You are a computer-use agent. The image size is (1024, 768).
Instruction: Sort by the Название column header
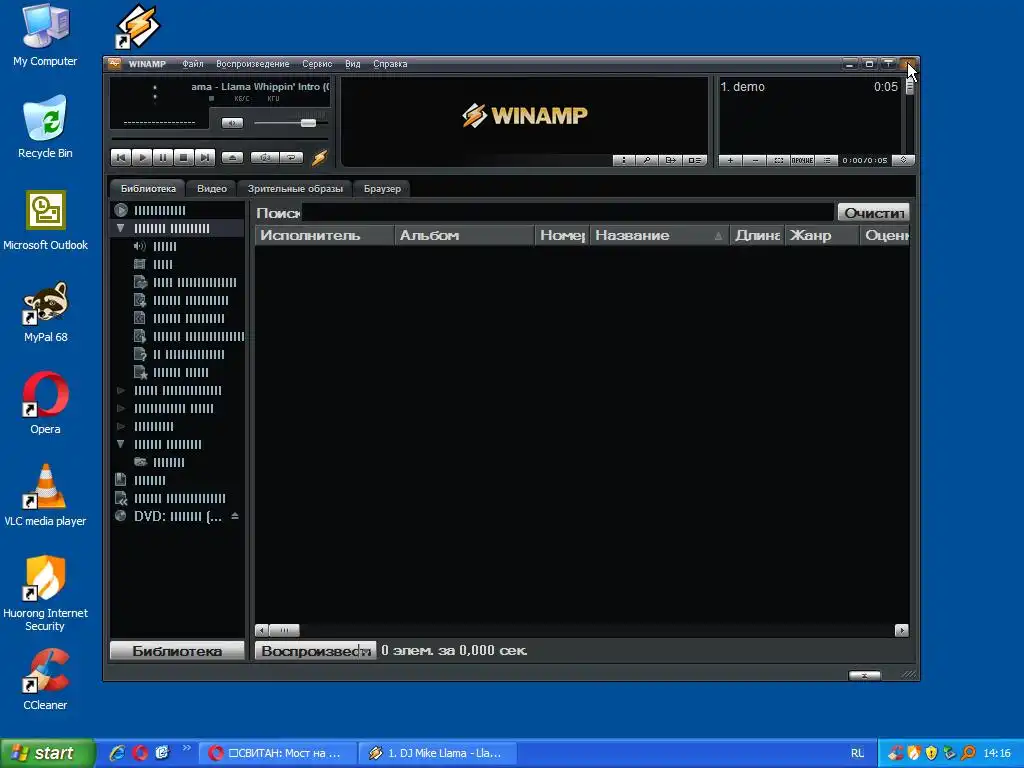[659, 236]
